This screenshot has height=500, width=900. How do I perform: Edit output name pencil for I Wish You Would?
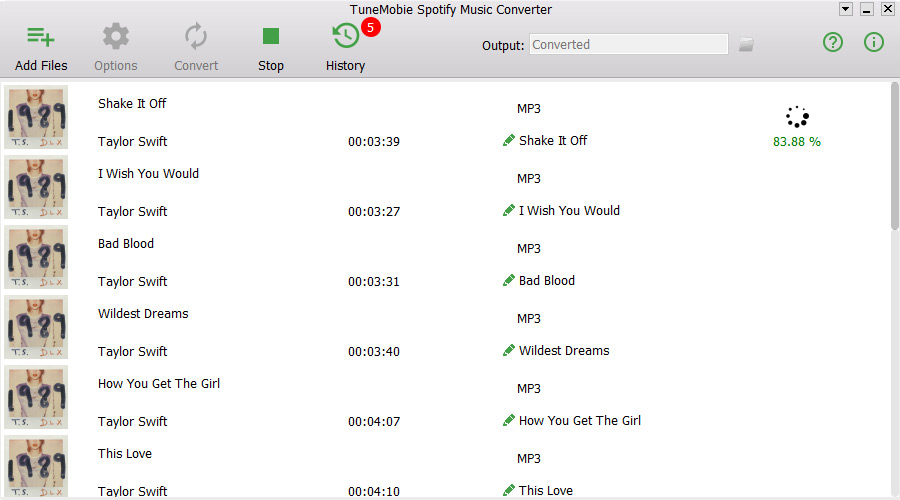(x=509, y=210)
